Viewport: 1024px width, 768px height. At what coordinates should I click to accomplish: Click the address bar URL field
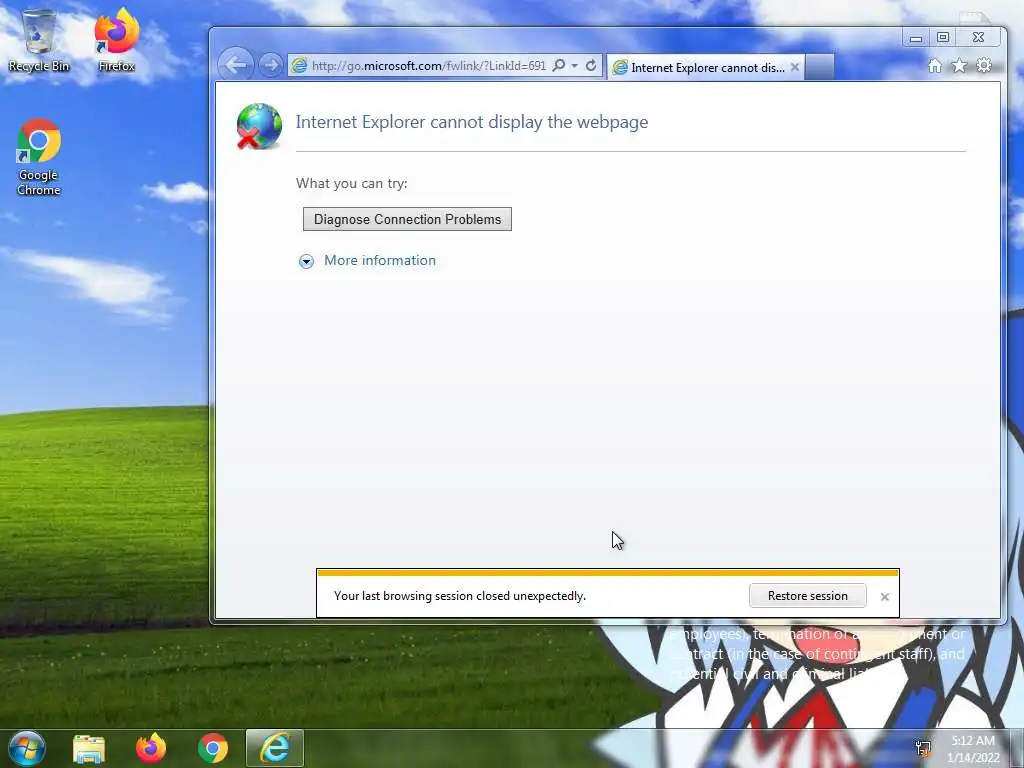point(428,65)
